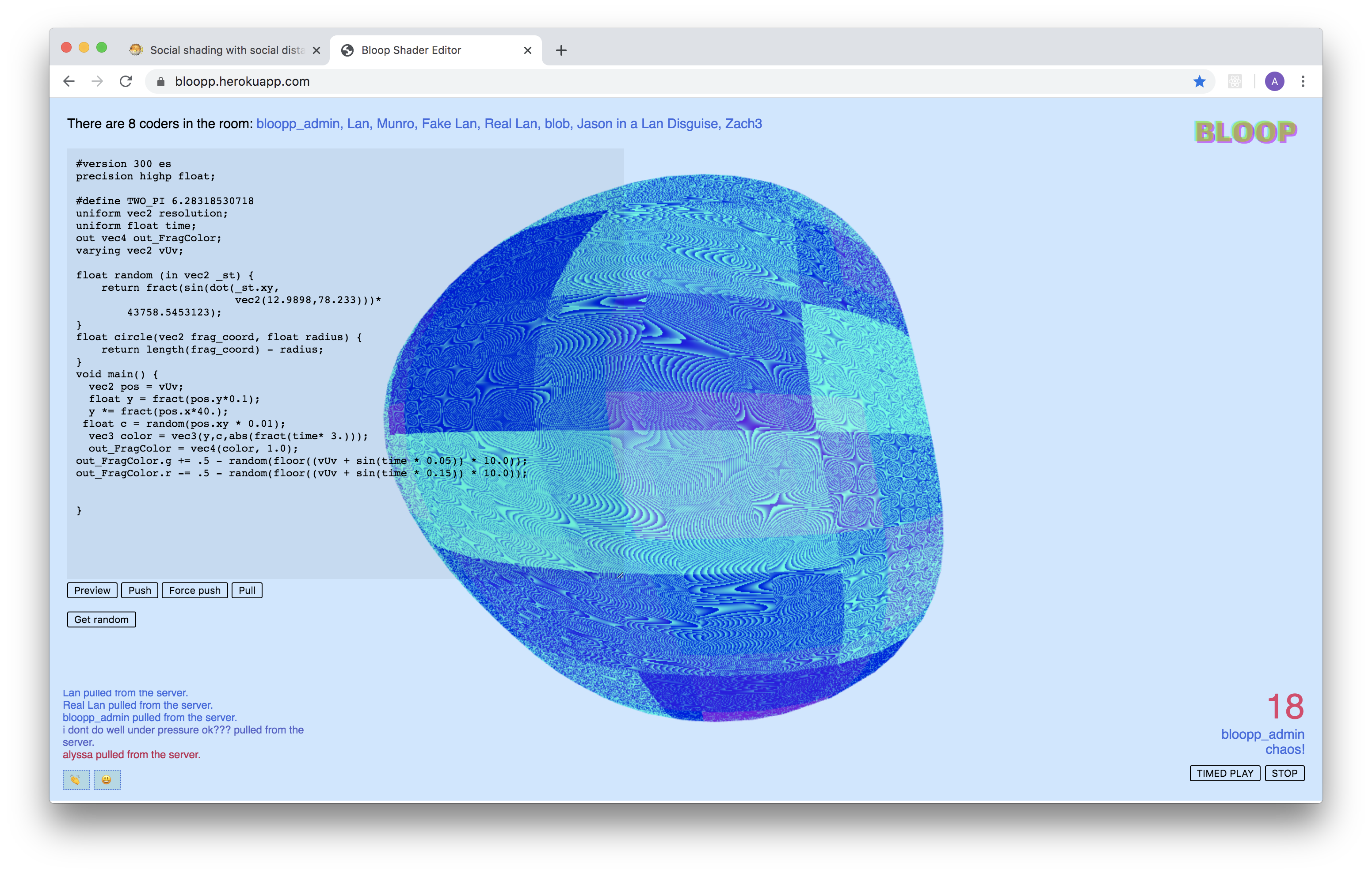Close the Bloop Shader Editor tab
The height and width of the screenshot is (874, 1372).
click(528, 50)
